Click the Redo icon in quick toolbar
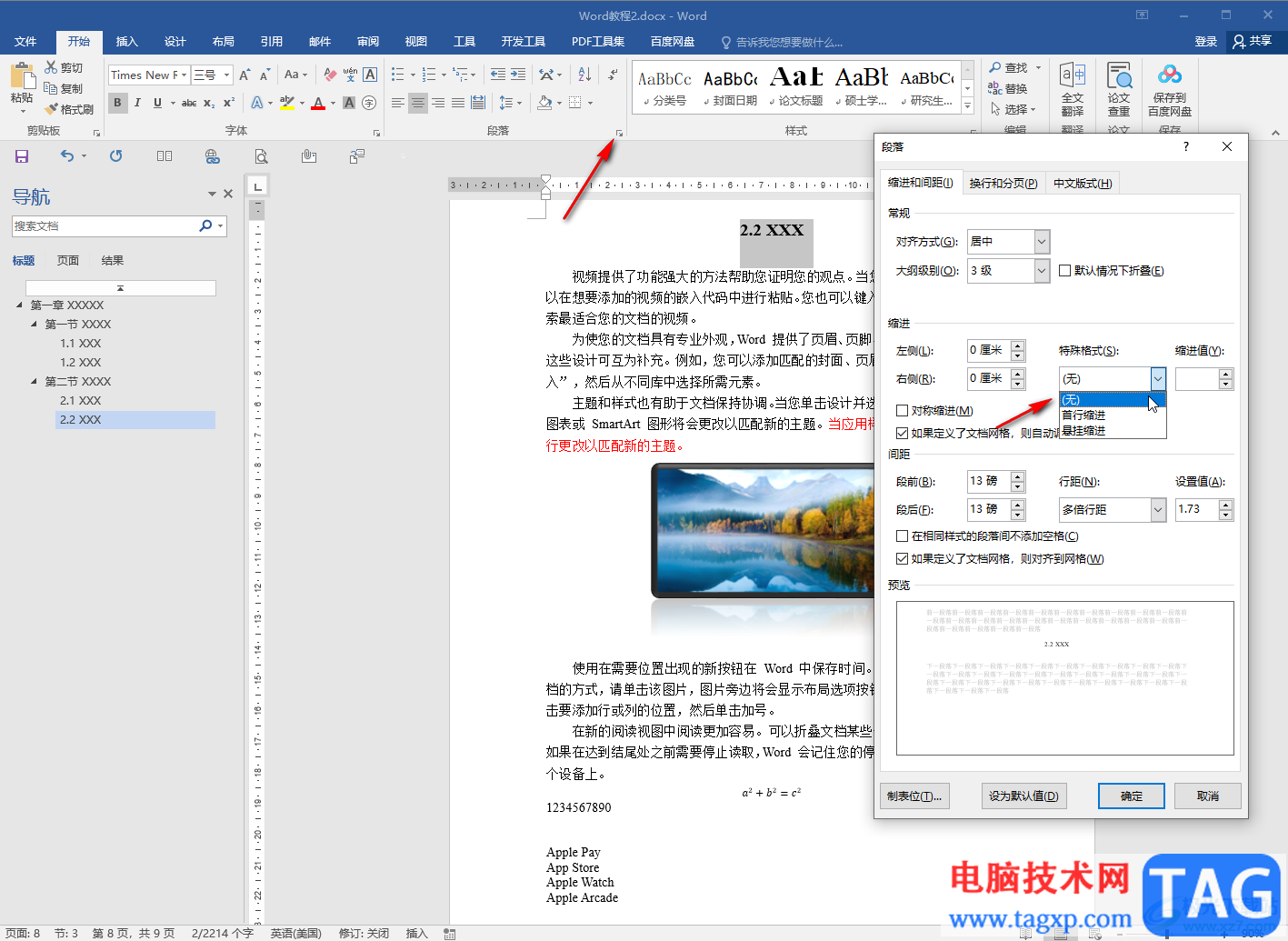The image size is (1288, 941). (x=115, y=156)
